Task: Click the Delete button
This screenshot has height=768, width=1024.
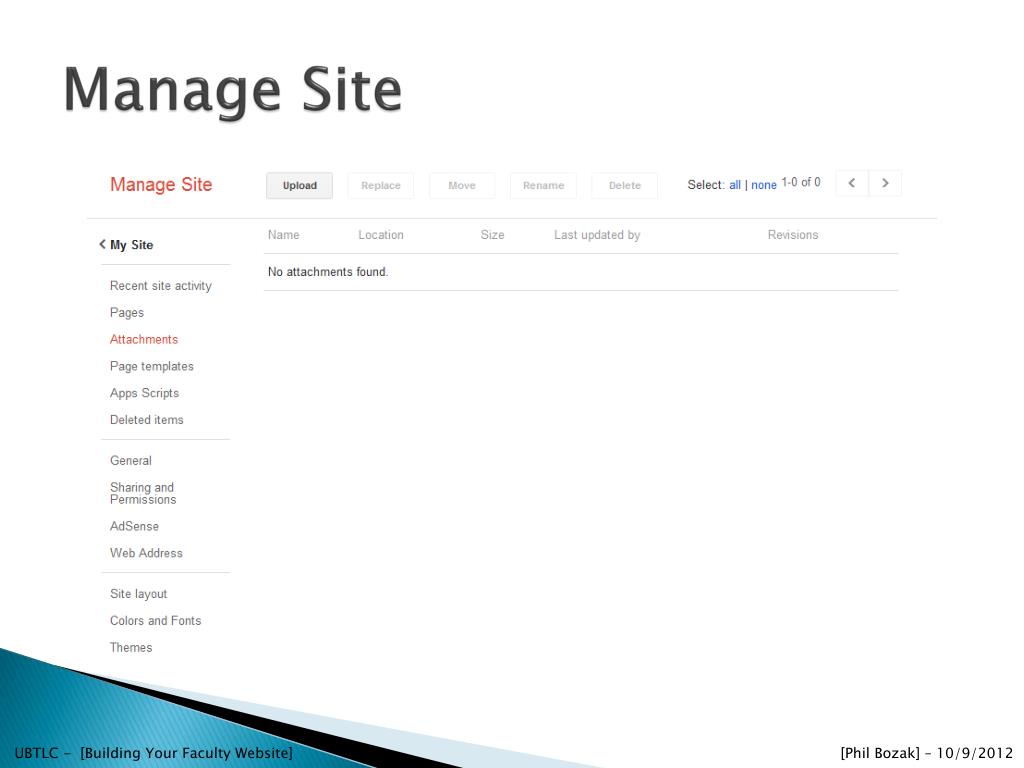Action: click(624, 185)
